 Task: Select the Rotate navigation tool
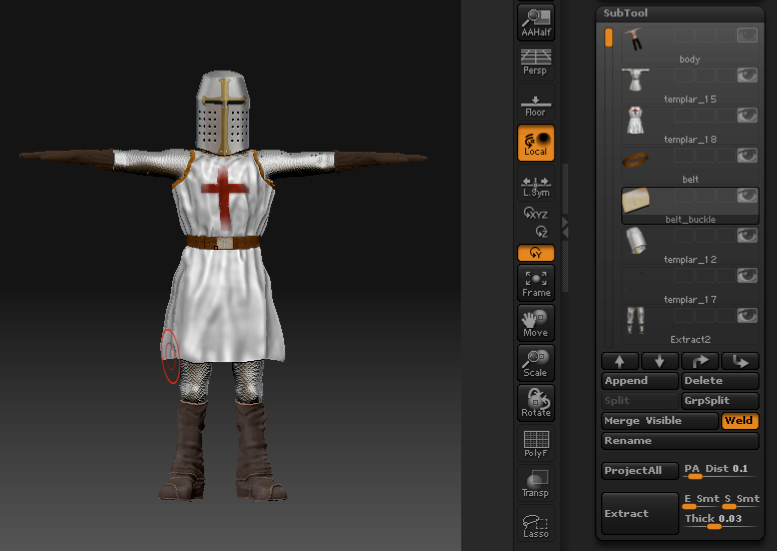[x=536, y=403]
